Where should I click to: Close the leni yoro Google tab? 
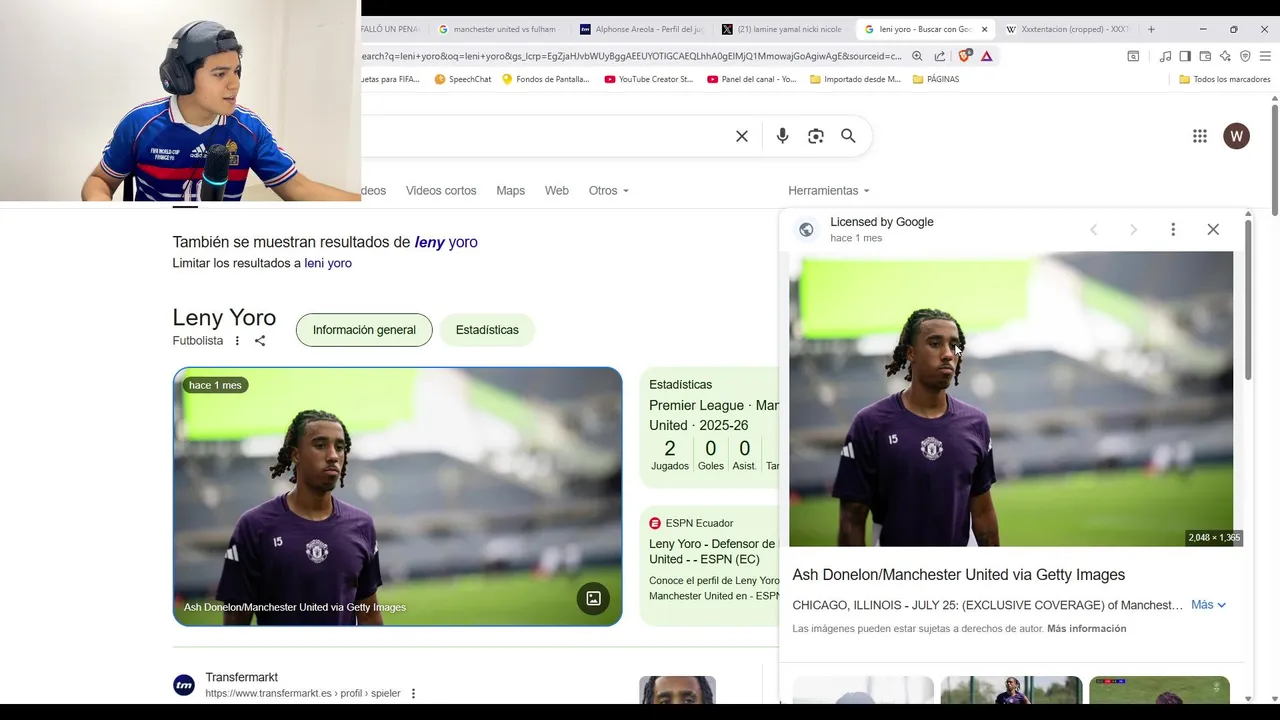click(984, 29)
